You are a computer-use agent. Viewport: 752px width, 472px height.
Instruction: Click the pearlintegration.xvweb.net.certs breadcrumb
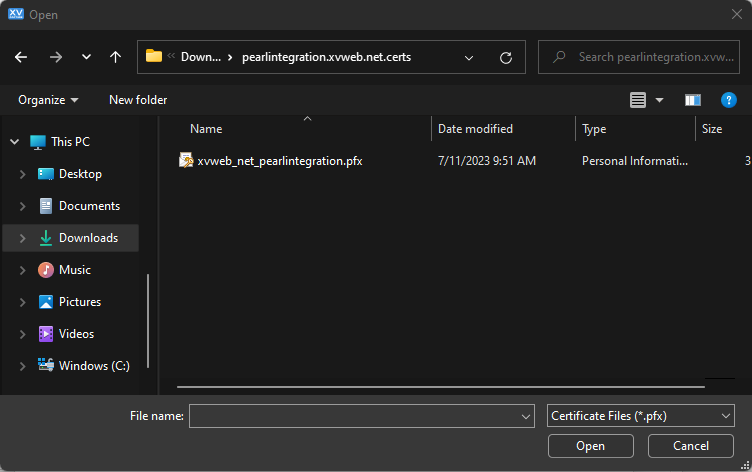[x=326, y=57]
